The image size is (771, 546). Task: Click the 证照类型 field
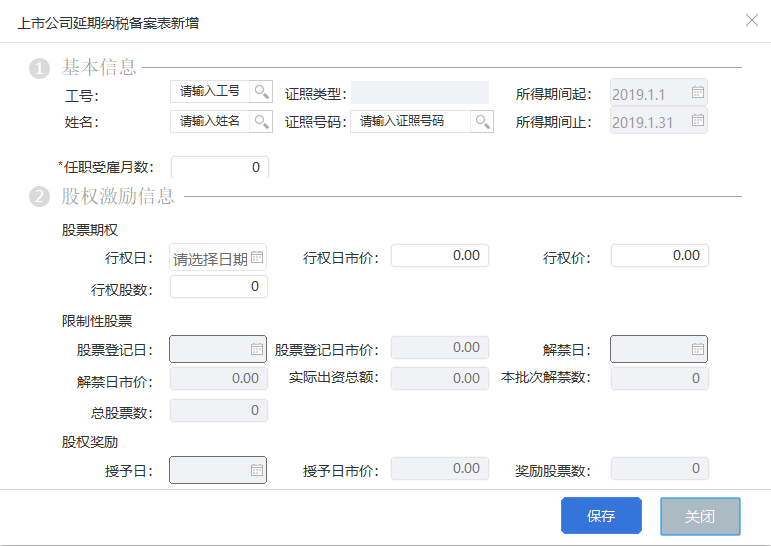coord(420,92)
